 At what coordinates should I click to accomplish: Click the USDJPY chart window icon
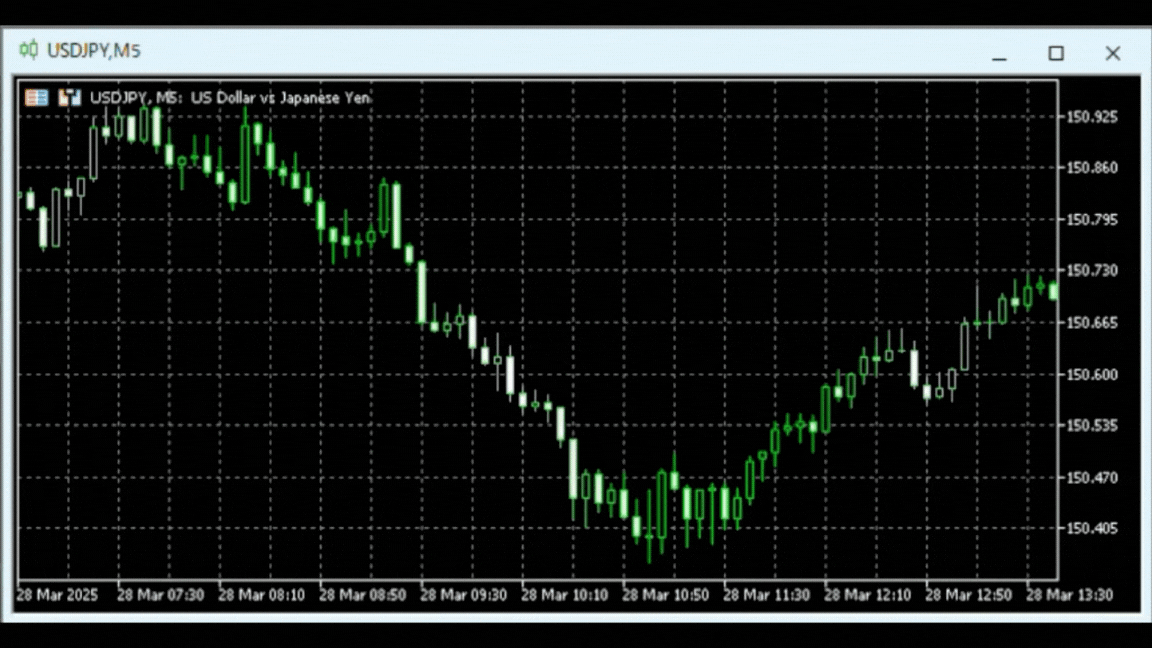29,50
